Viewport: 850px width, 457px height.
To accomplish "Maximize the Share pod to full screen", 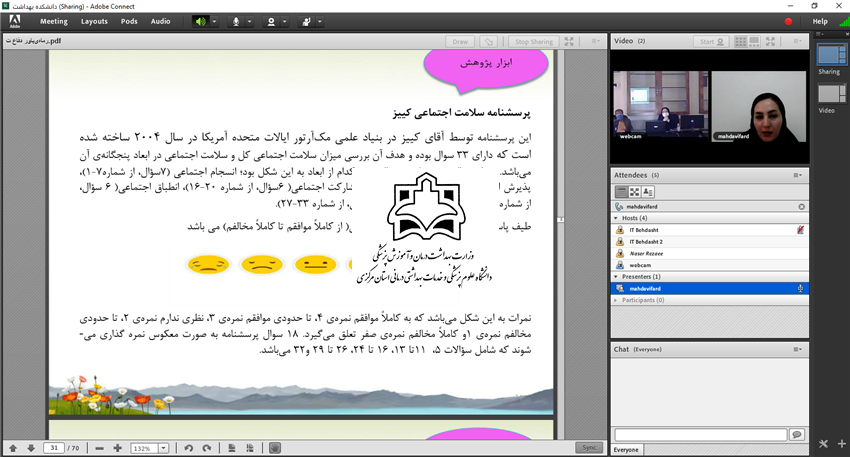I will 569,41.
